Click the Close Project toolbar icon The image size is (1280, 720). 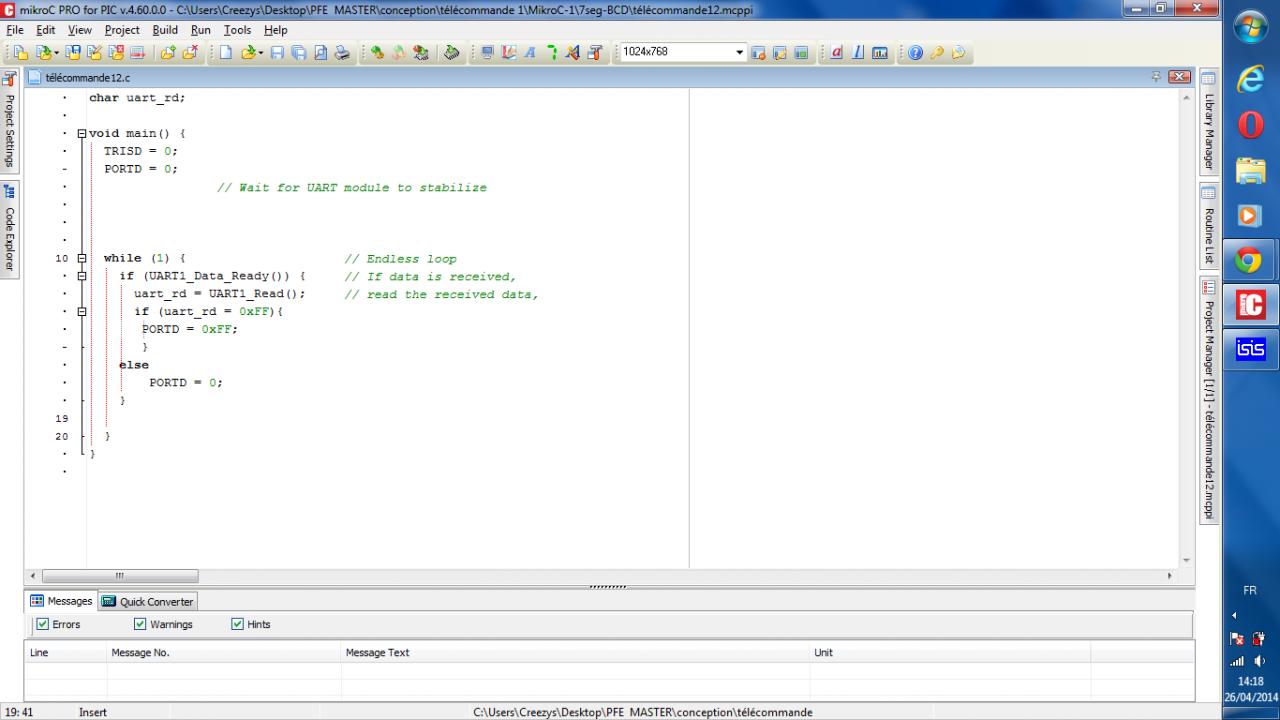pyautogui.click(x=116, y=52)
